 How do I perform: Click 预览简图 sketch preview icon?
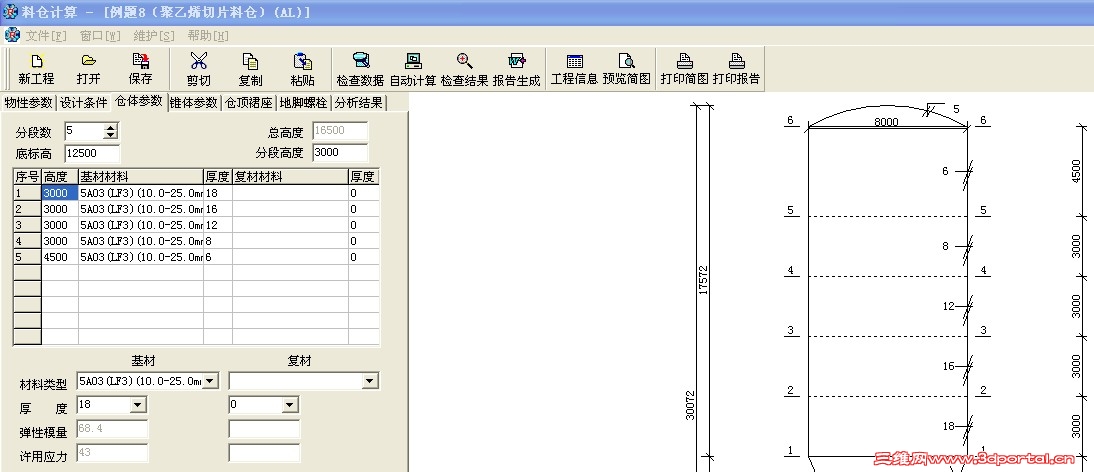(627, 68)
